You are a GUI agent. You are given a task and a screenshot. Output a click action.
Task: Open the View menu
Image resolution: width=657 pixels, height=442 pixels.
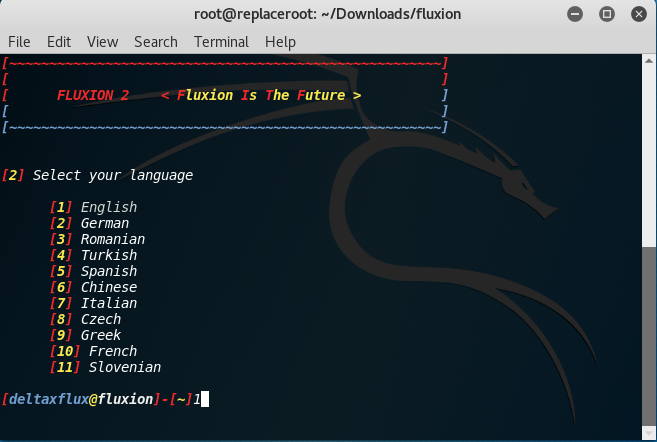(103, 42)
